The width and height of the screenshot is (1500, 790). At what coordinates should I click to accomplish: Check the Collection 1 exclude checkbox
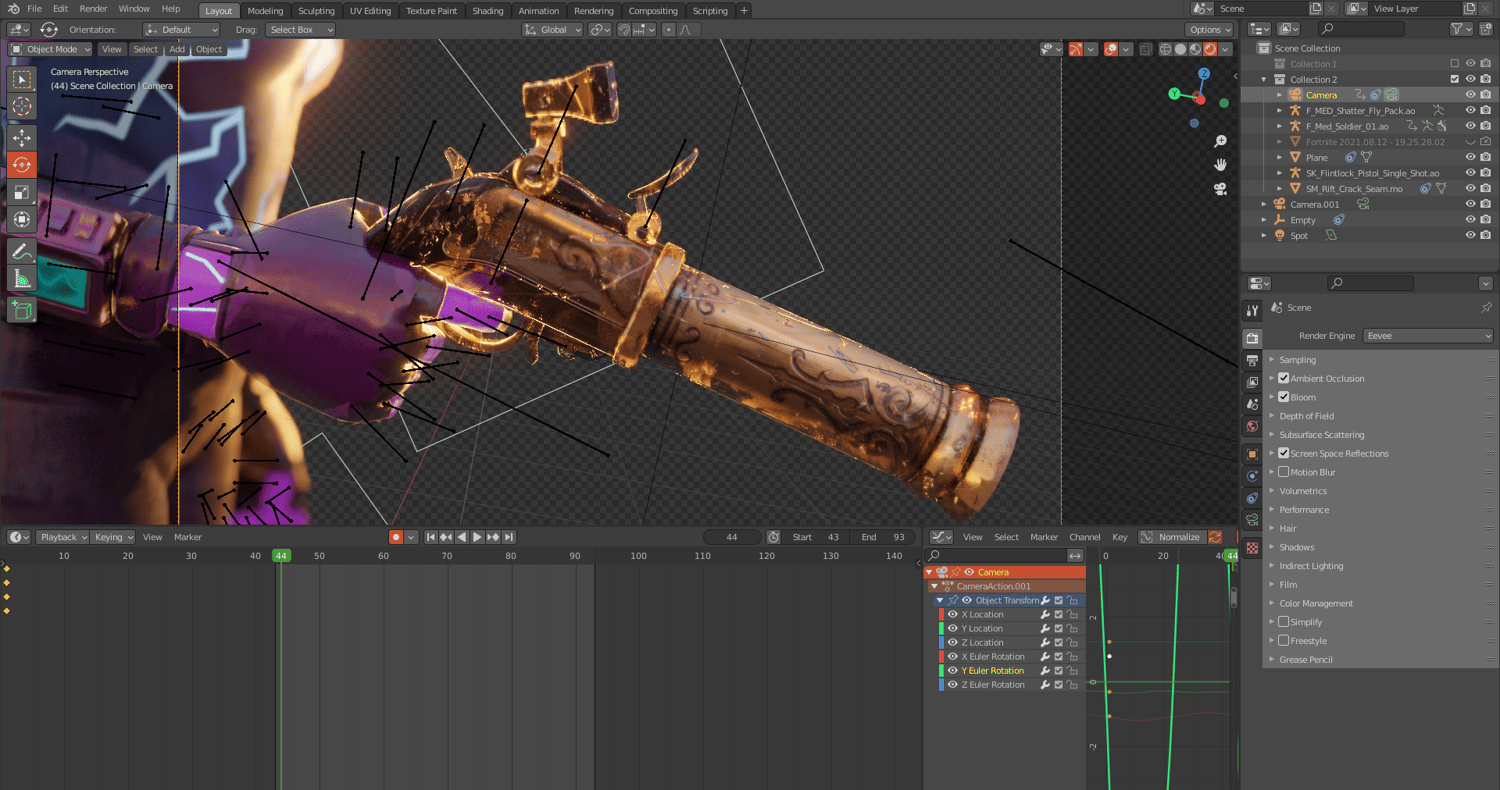pyautogui.click(x=1455, y=64)
